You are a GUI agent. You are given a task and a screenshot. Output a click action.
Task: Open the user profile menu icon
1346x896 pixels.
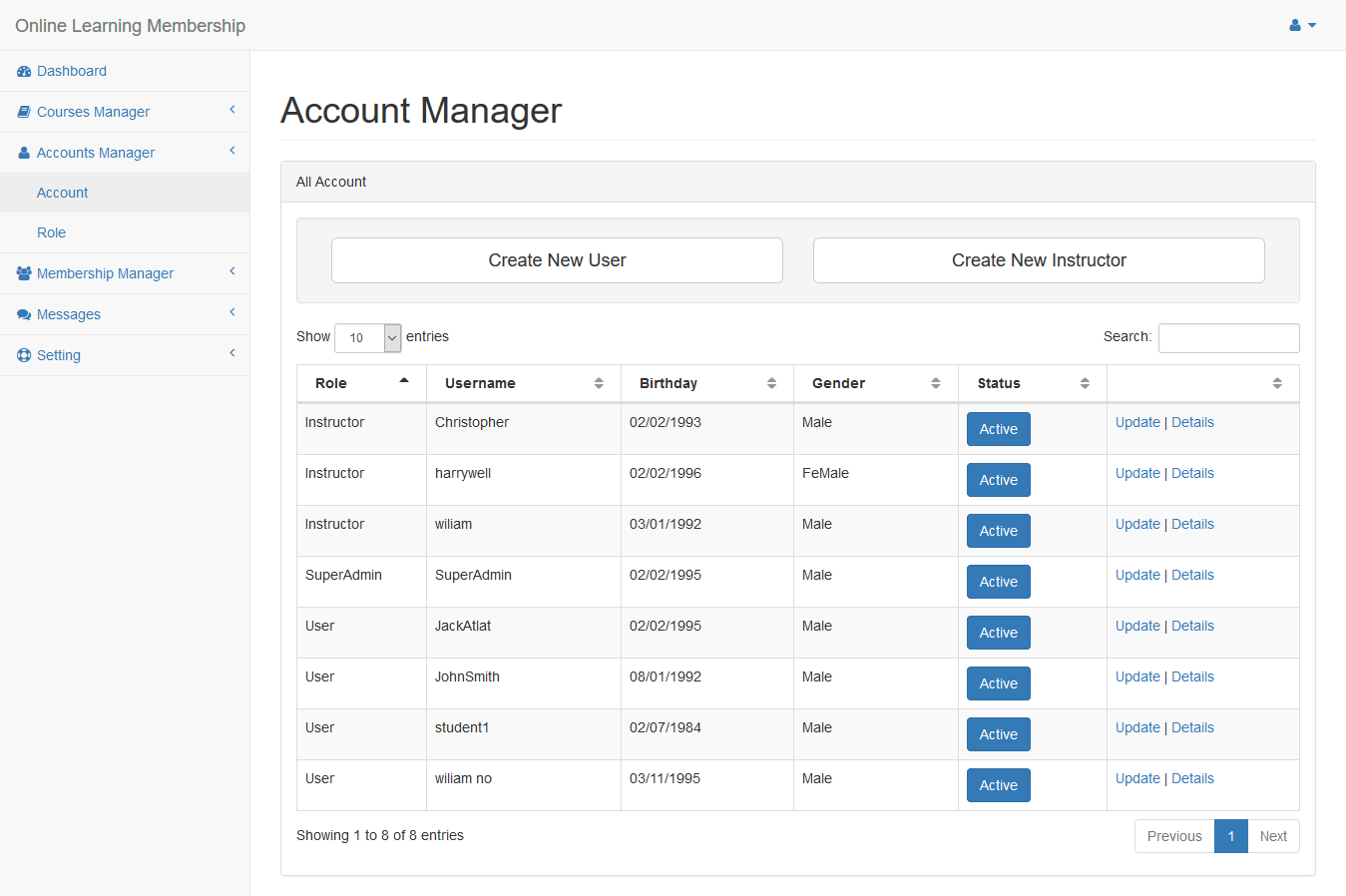pyautogui.click(x=1301, y=26)
